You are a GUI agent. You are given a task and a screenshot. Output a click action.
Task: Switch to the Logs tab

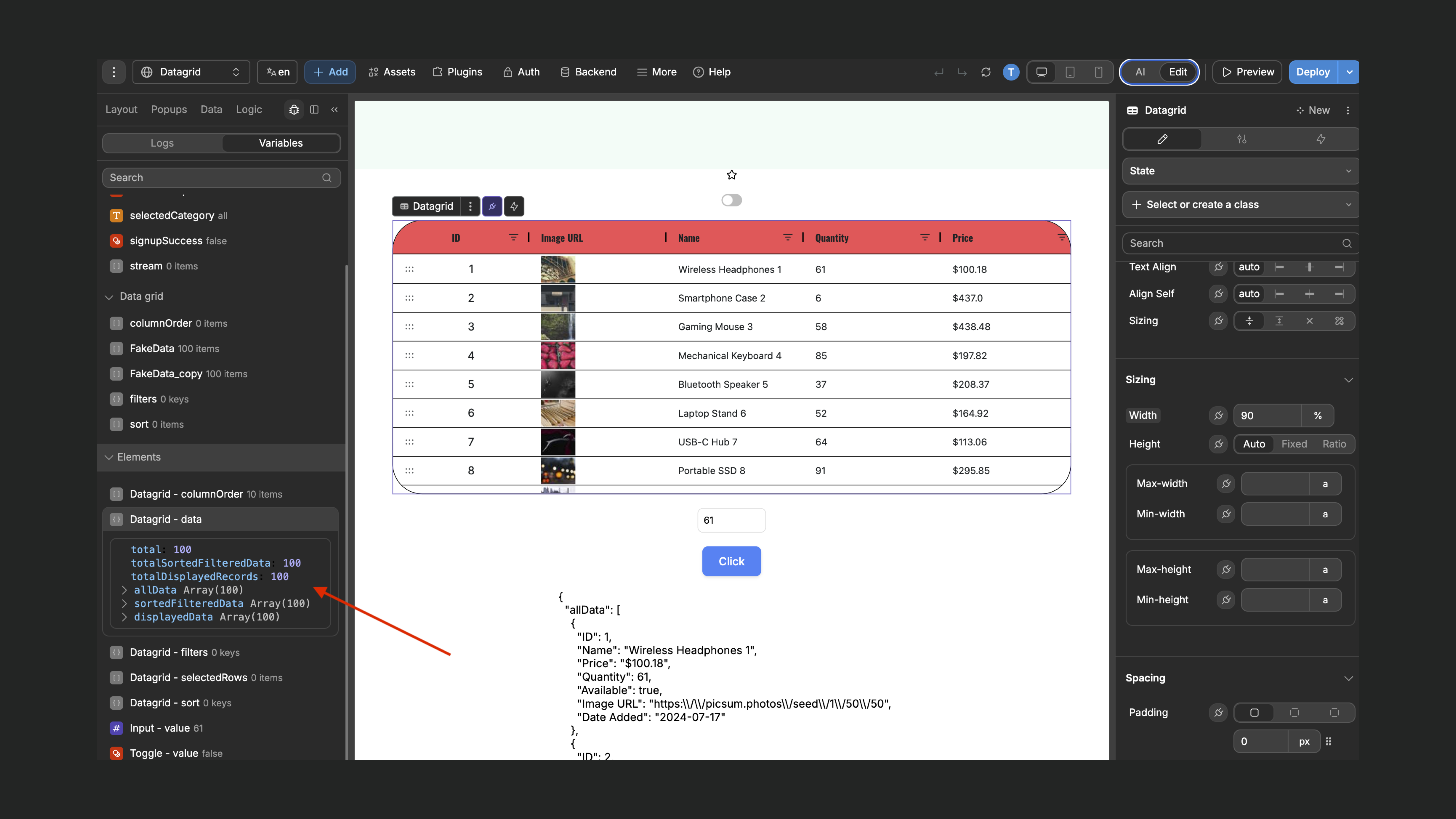click(x=162, y=143)
